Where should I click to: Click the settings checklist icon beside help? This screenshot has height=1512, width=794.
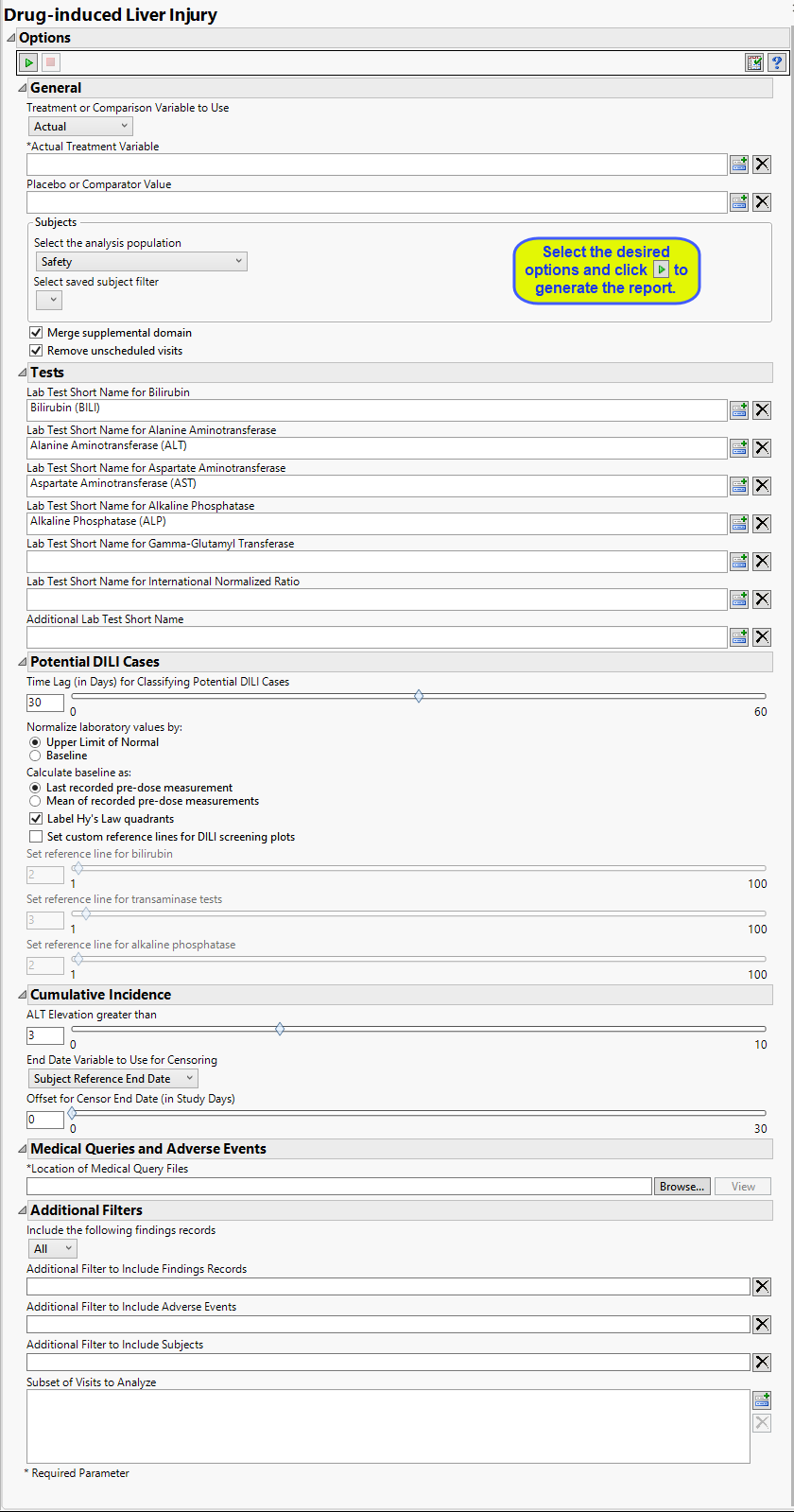pos(754,62)
